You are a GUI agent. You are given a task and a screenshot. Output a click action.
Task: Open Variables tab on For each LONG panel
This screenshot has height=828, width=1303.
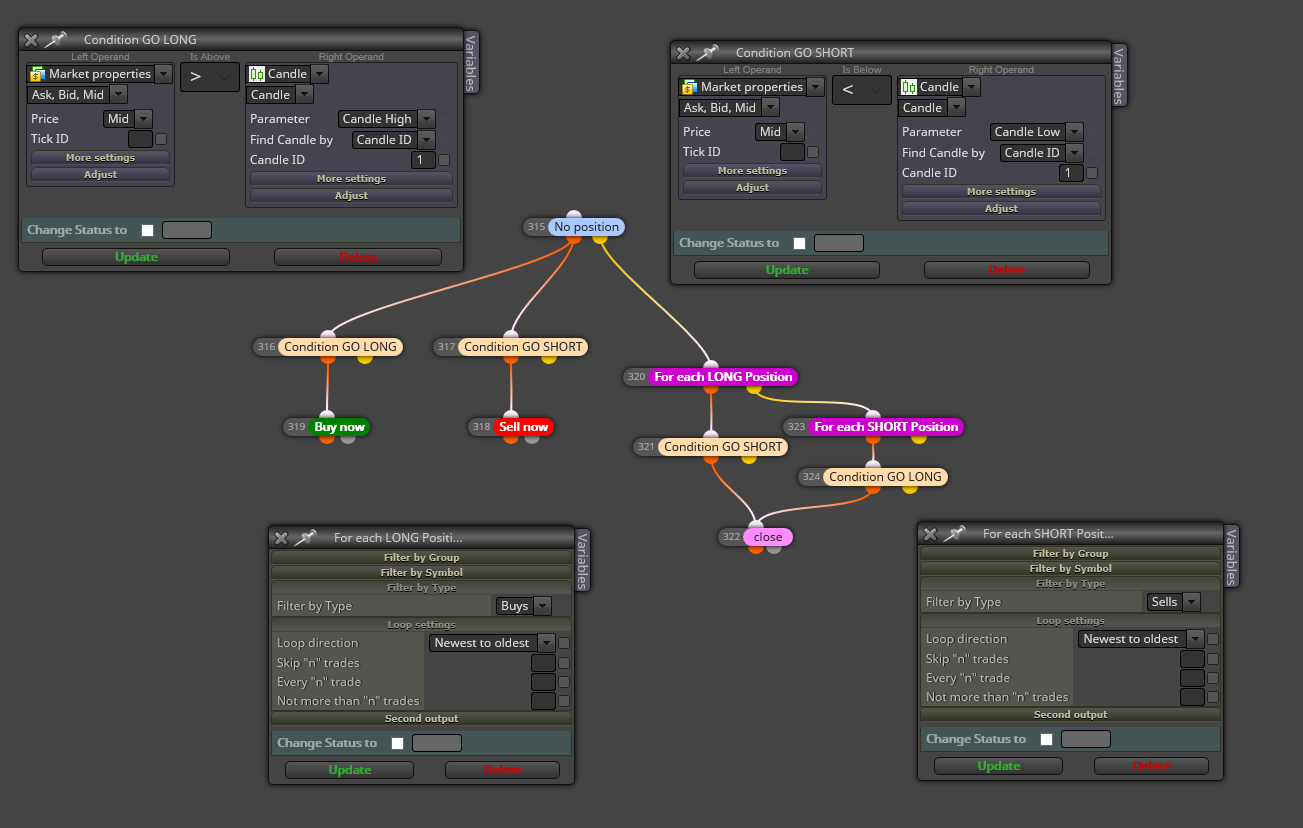click(x=583, y=560)
